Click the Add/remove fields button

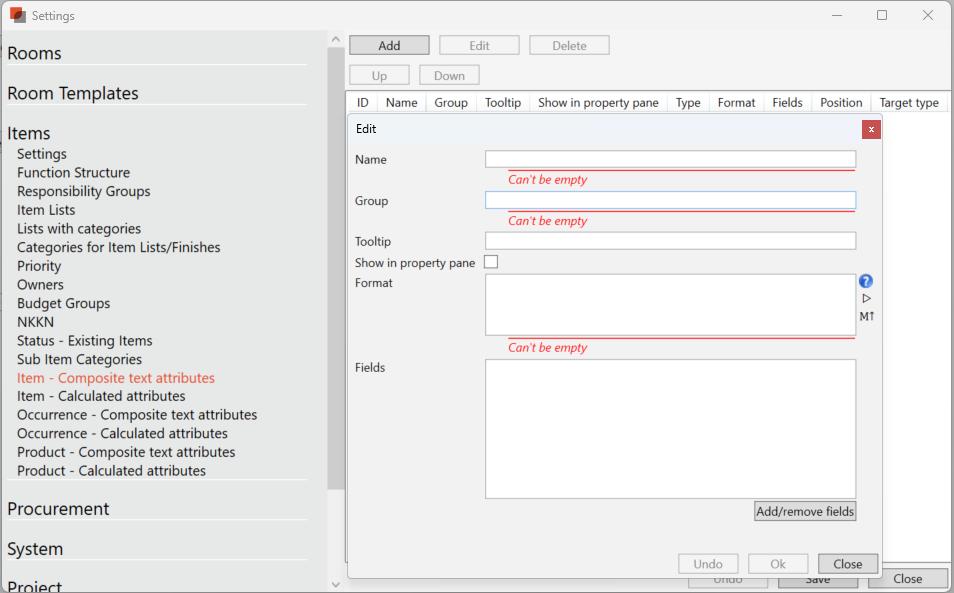805,511
